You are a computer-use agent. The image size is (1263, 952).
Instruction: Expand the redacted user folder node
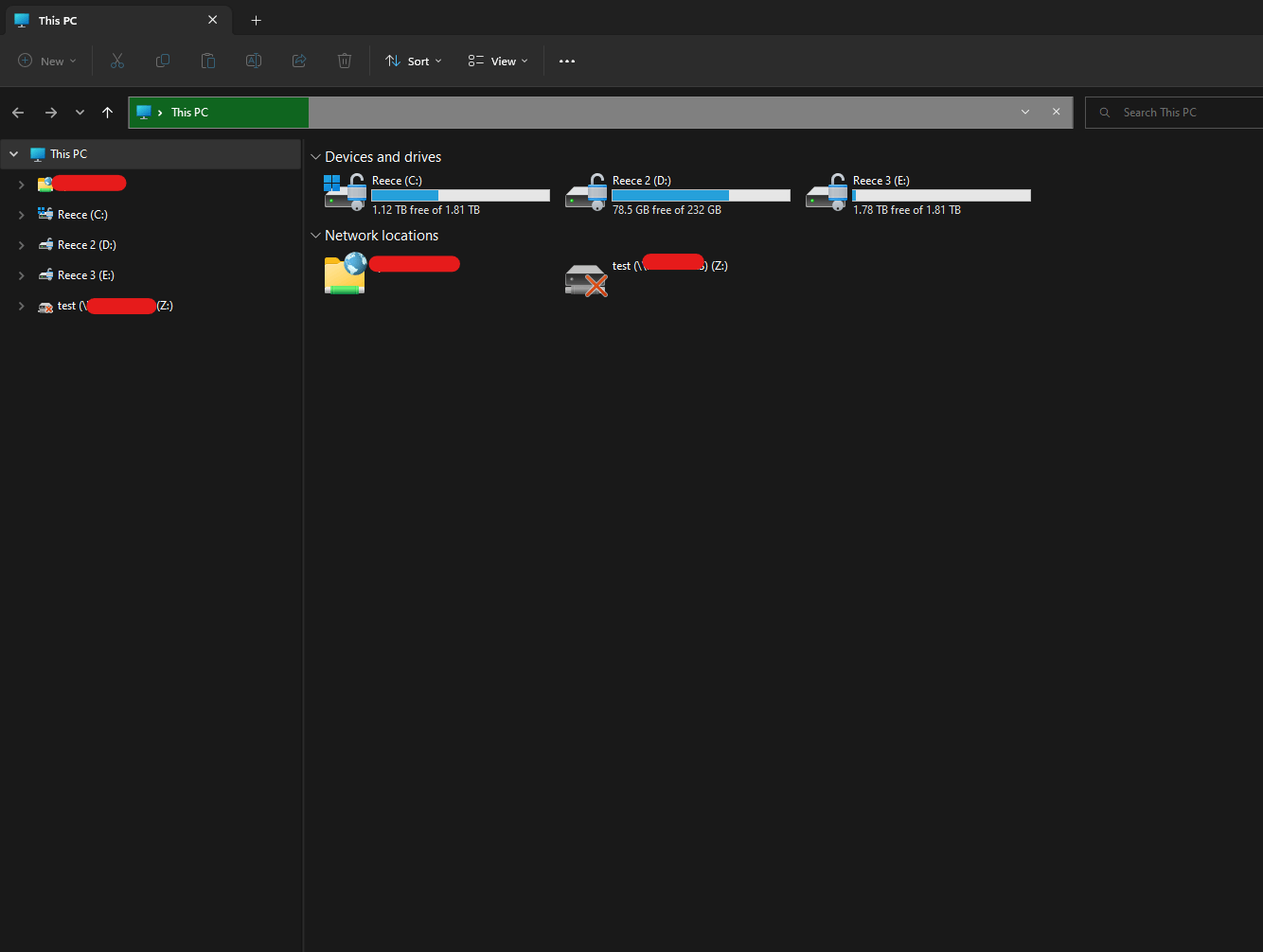tap(21, 185)
